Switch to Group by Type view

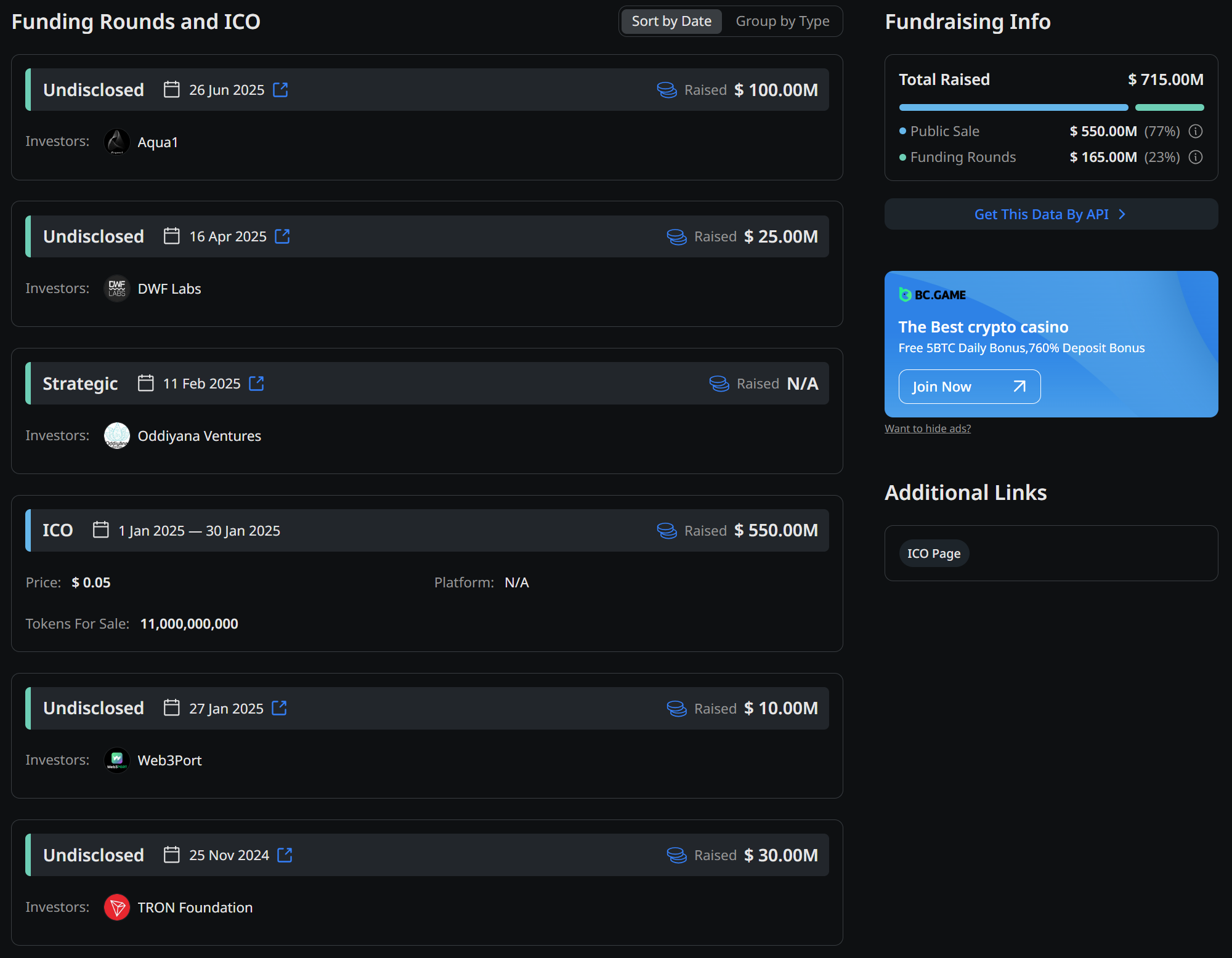[x=782, y=22]
